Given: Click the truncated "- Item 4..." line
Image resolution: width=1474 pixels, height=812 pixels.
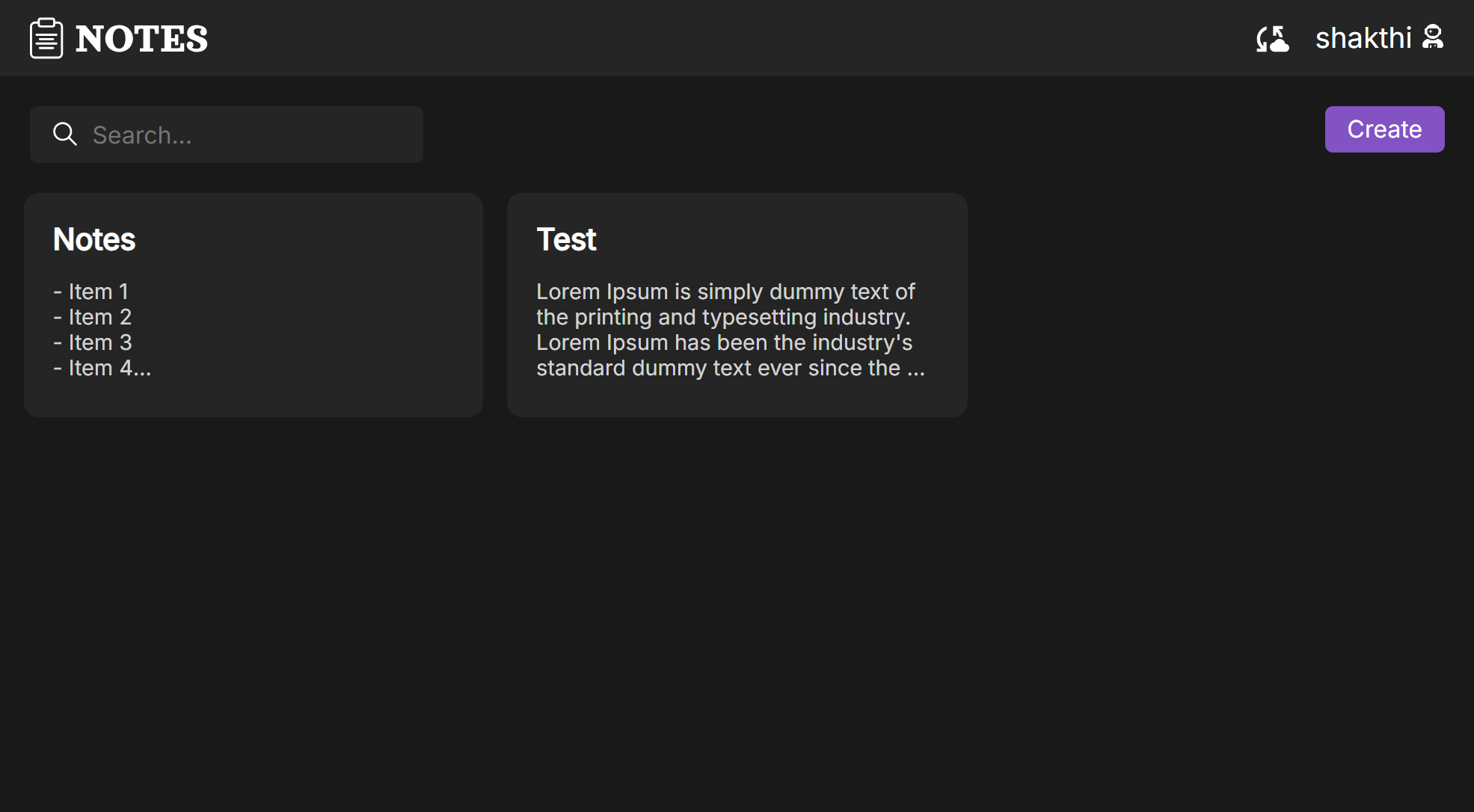Looking at the screenshot, I should tap(102, 368).
